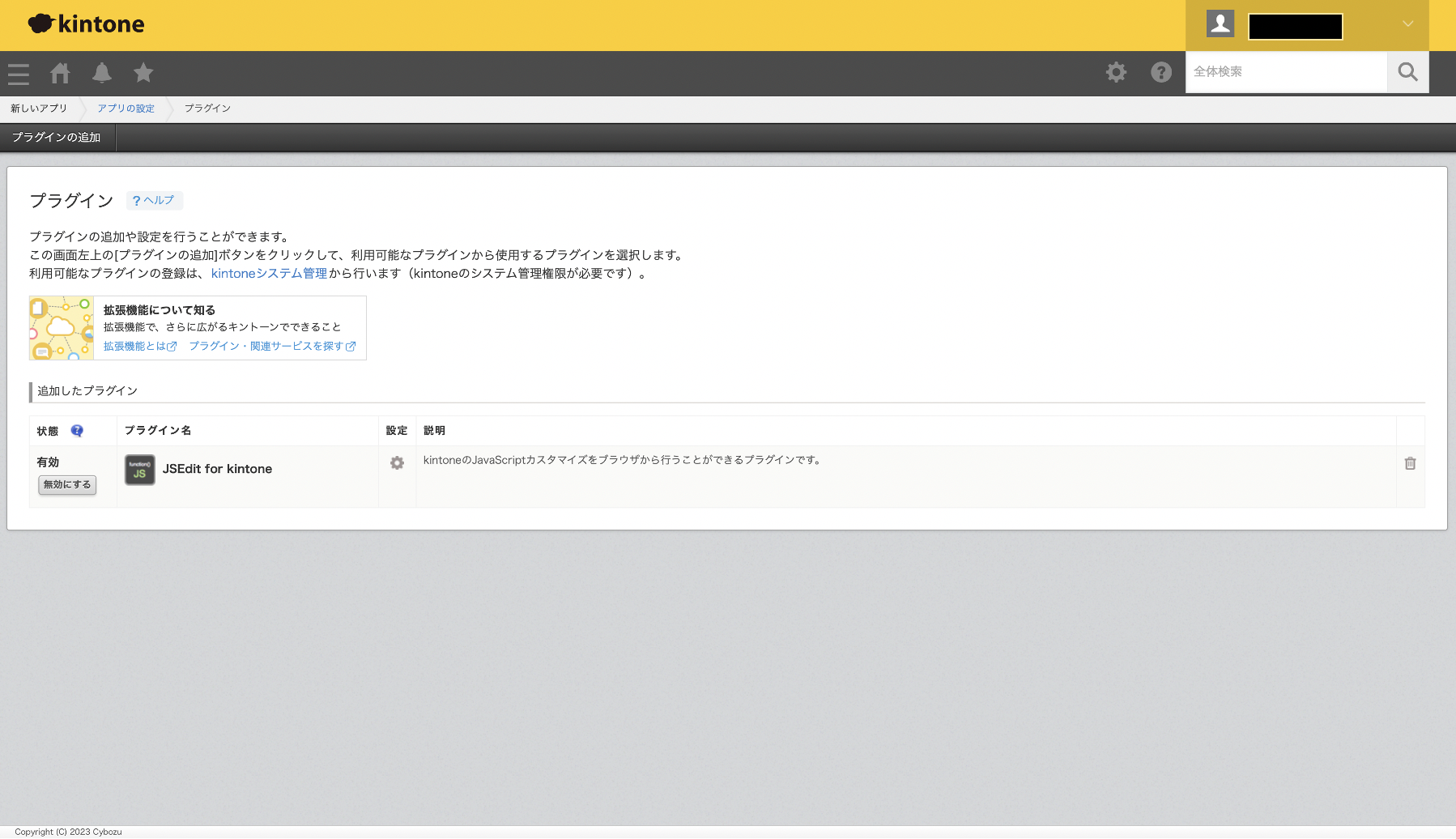Open the プラグイン・関連サービスを探す link
Screen dimensions: 1456x839
click(x=268, y=346)
